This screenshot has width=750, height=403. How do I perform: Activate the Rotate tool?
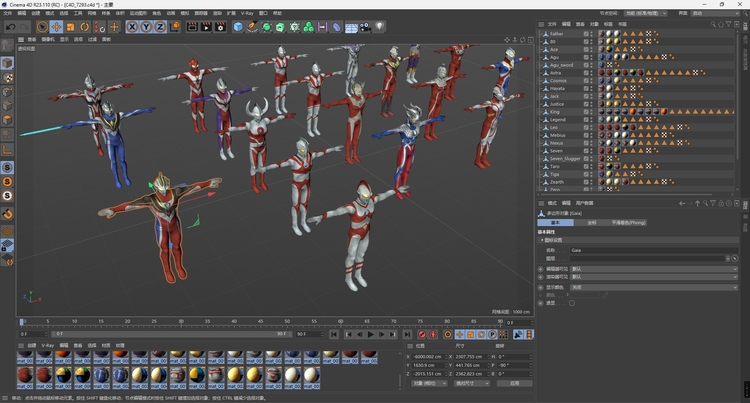(85, 27)
